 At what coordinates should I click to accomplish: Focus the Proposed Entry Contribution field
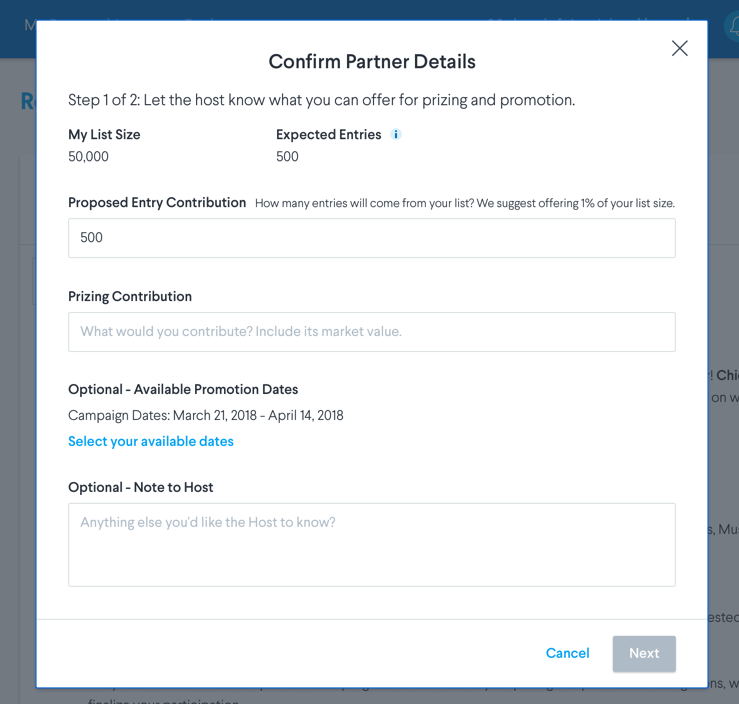372,238
